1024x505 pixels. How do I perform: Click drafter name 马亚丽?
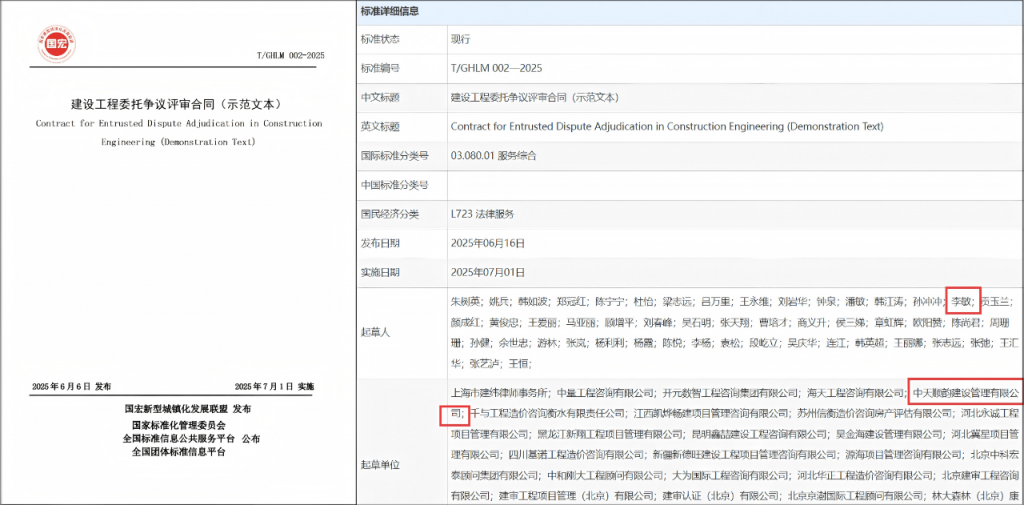pyautogui.click(x=580, y=322)
